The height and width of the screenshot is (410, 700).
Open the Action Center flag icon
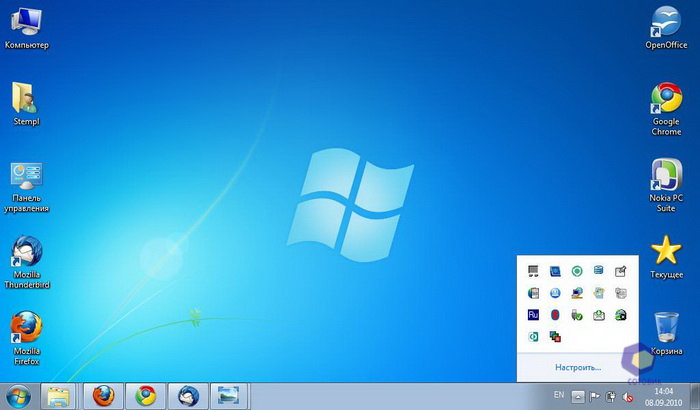pos(594,396)
